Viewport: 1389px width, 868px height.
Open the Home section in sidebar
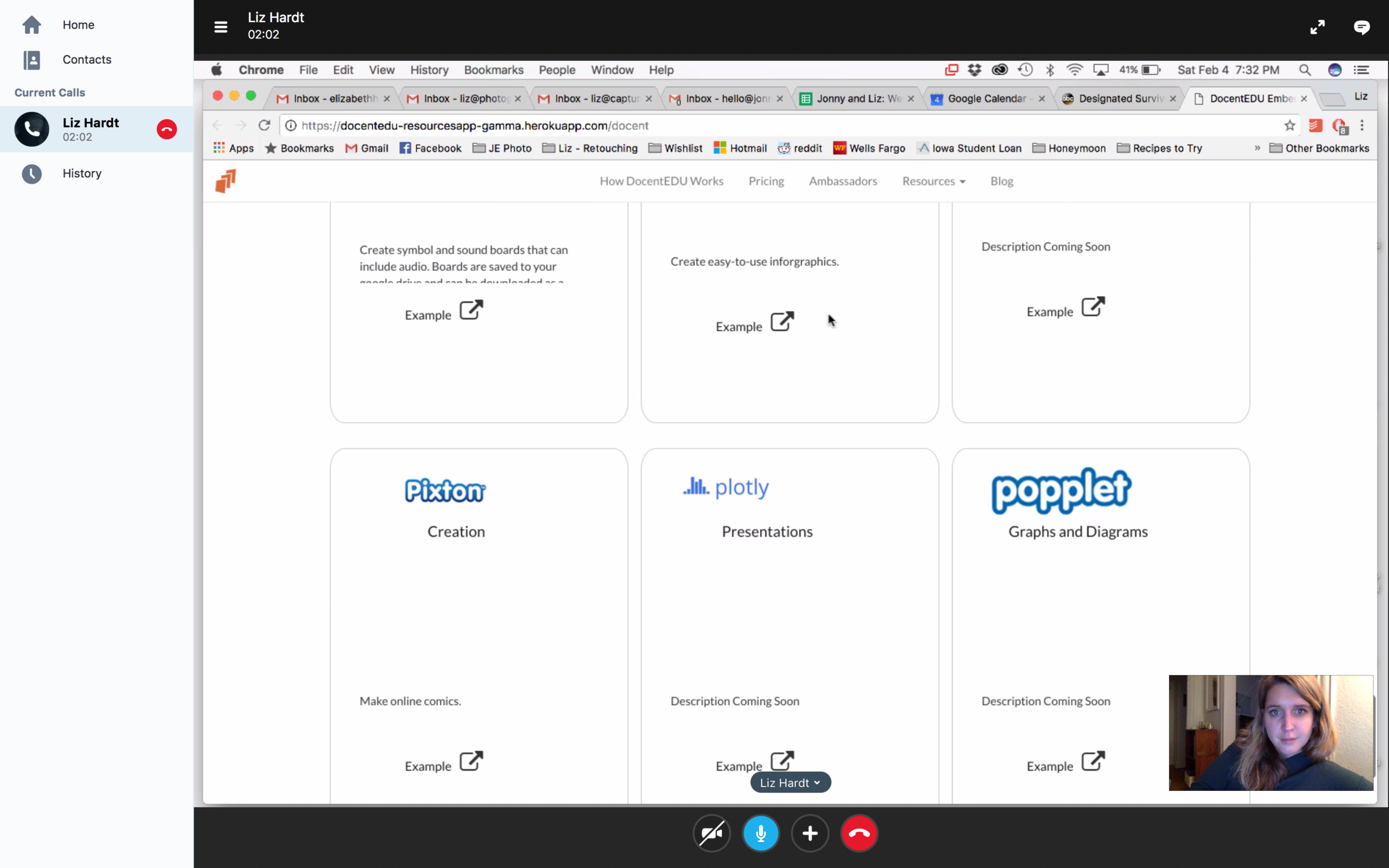[78, 24]
